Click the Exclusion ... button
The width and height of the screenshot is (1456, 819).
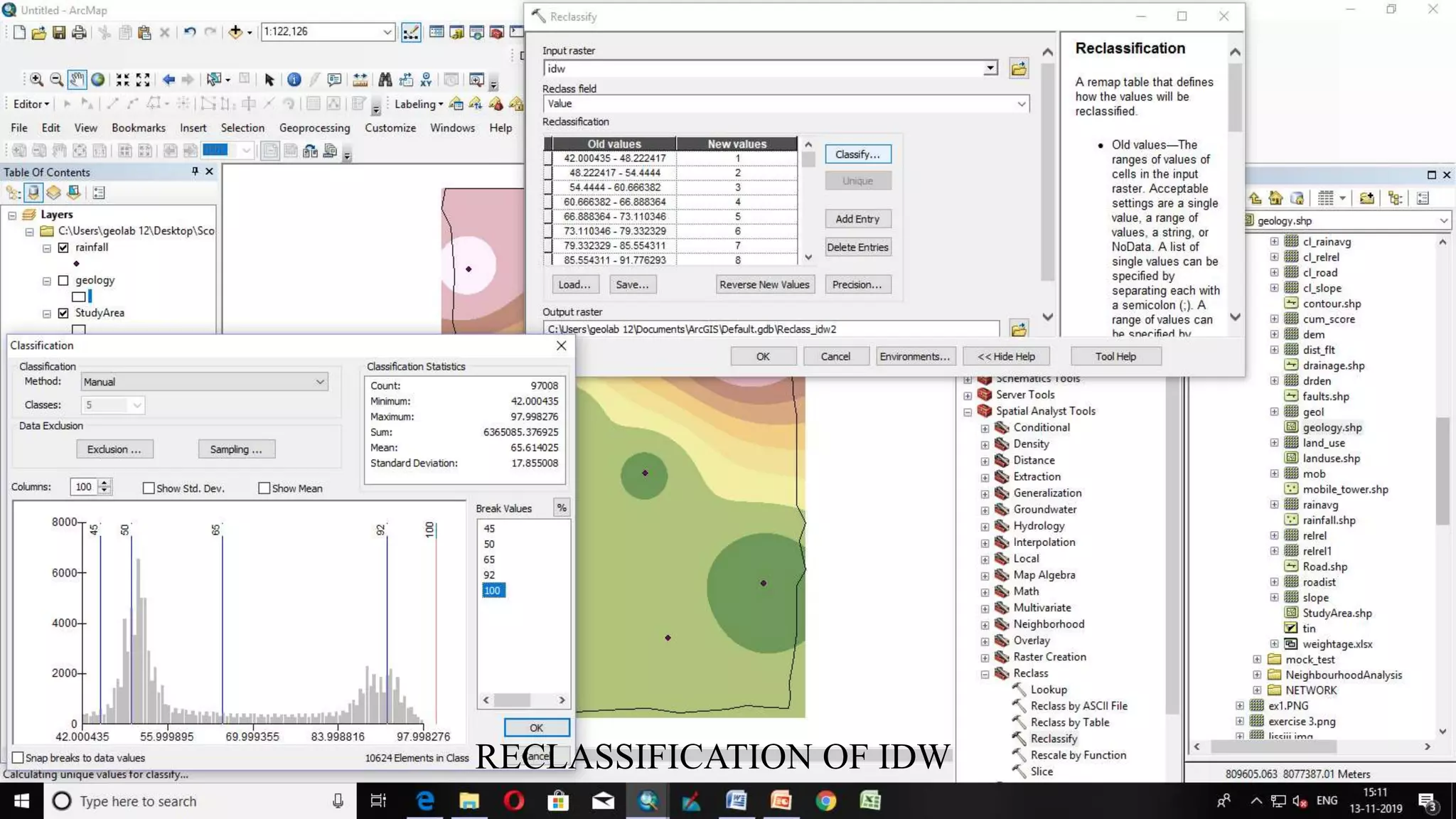pos(114,449)
